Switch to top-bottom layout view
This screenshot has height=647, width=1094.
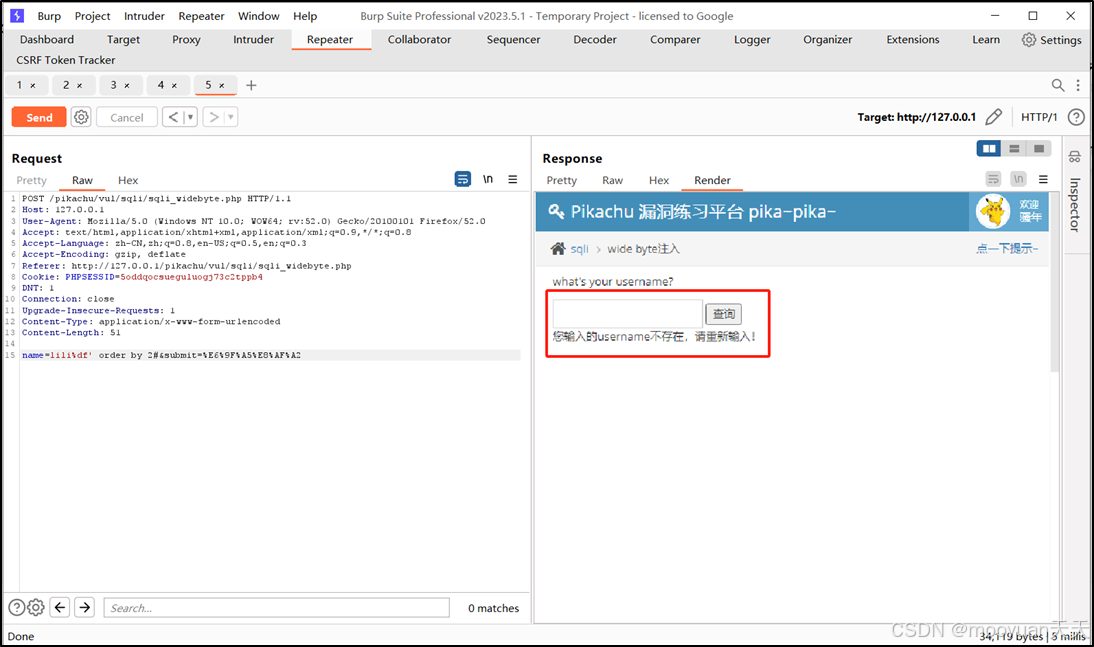[1014, 149]
